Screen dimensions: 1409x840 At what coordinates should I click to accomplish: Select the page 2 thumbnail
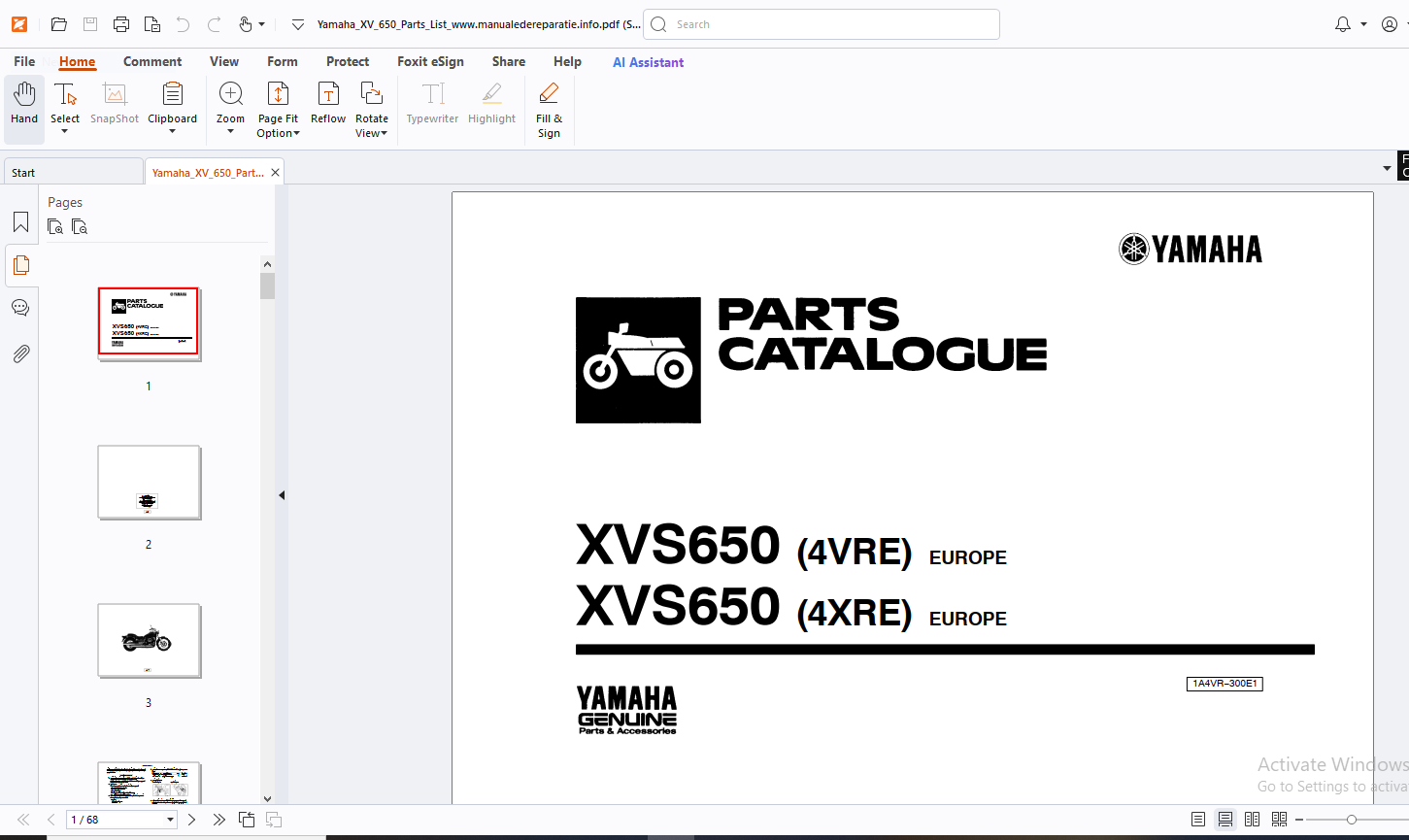click(149, 482)
